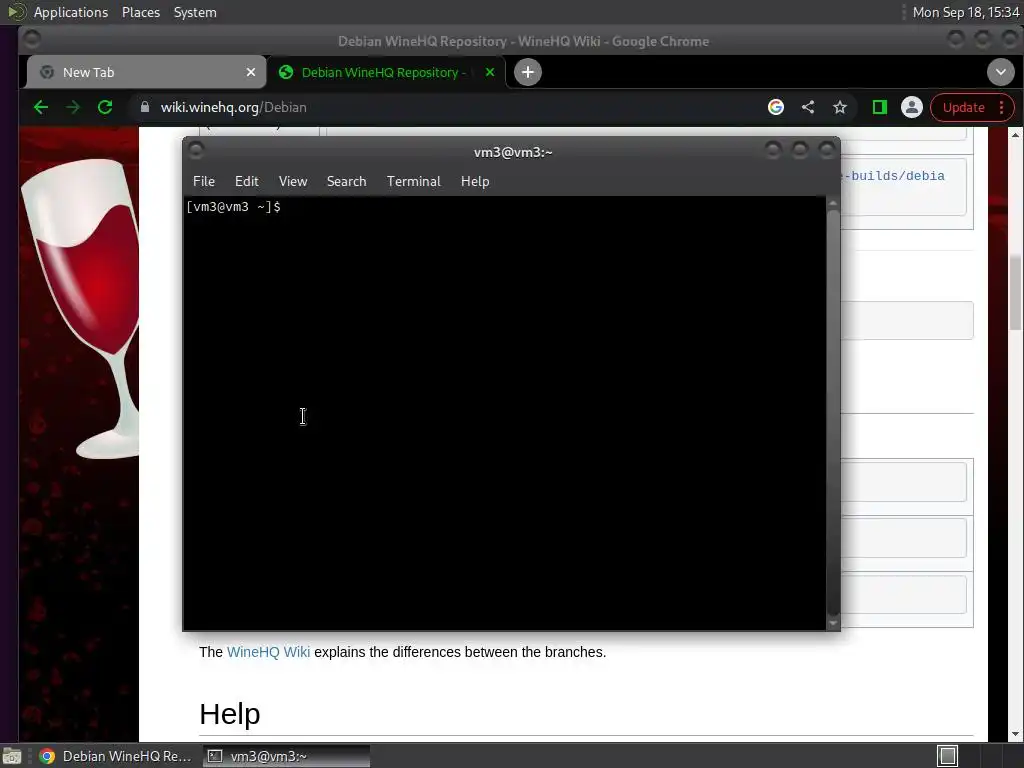Click the Chrome window menu button at title bar left
The height and width of the screenshot is (768, 1024).
click(x=31, y=40)
